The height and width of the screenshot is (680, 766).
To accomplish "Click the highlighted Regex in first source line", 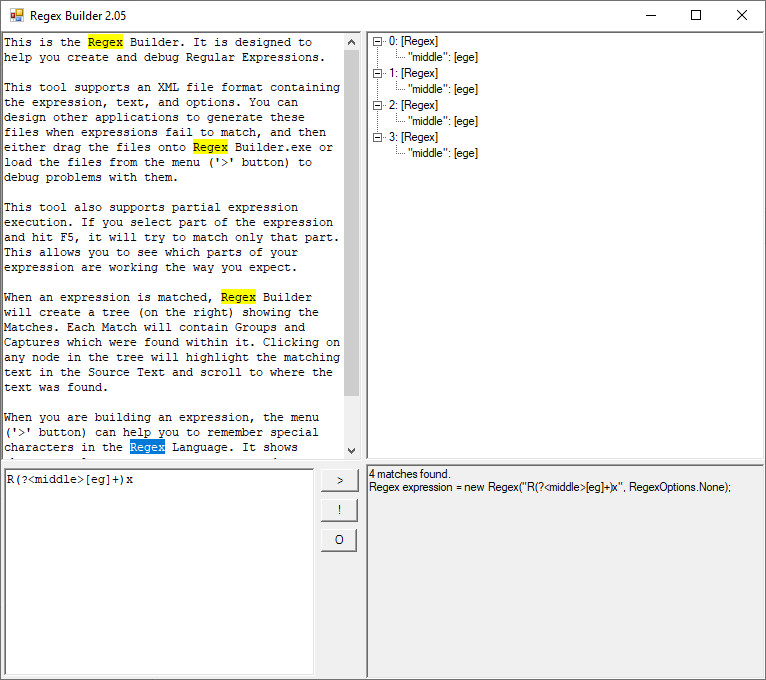I will click(106, 42).
